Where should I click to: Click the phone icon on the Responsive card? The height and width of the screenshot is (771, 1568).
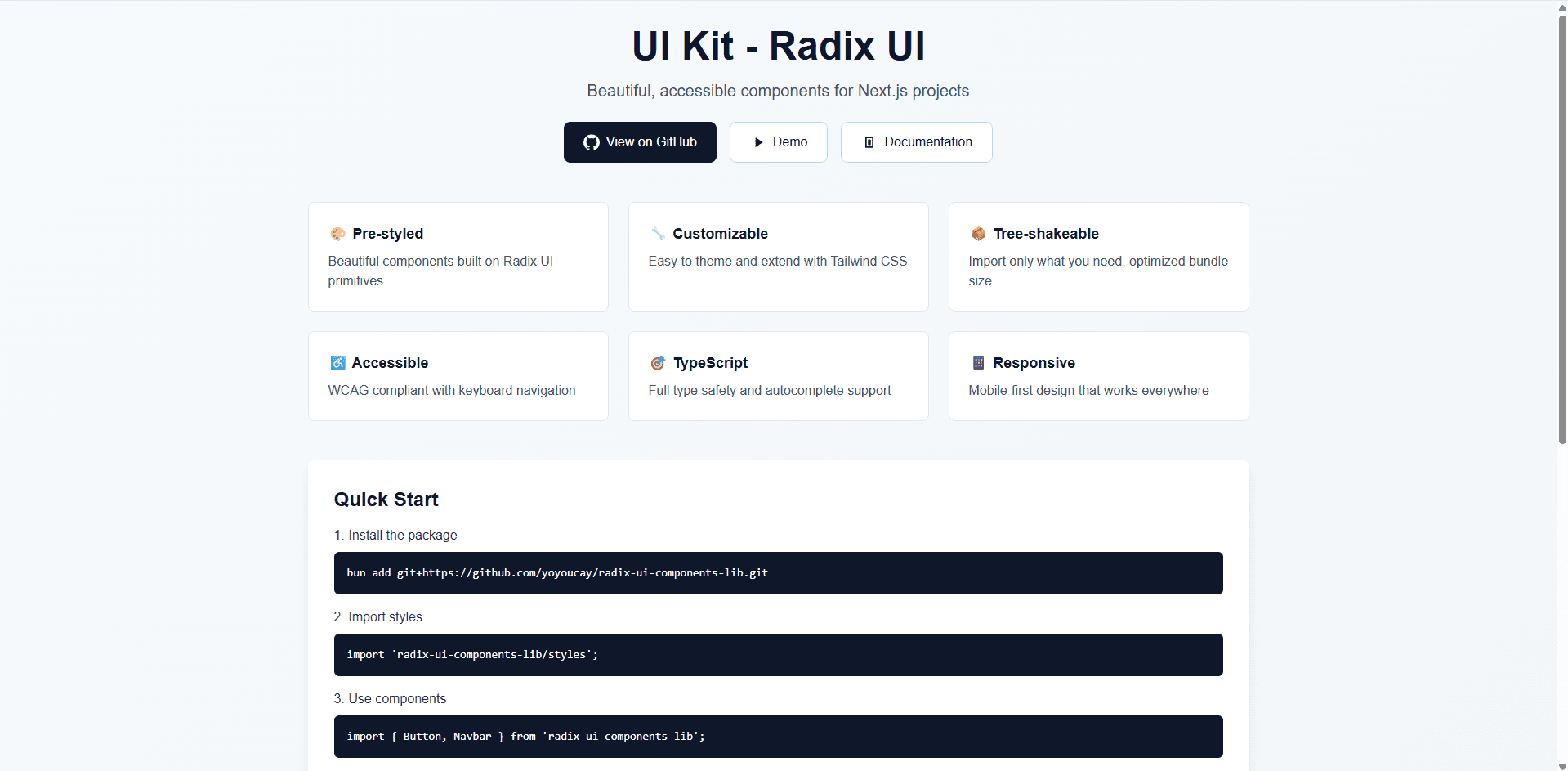click(977, 363)
